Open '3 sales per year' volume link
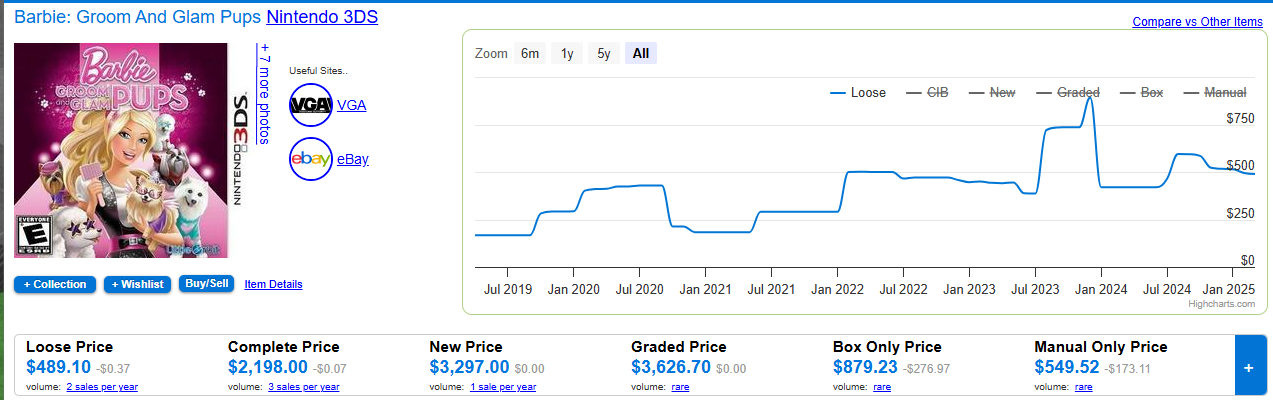This screenshot has width=1273, height=400. pyautogui.click(x=304, y=386)
